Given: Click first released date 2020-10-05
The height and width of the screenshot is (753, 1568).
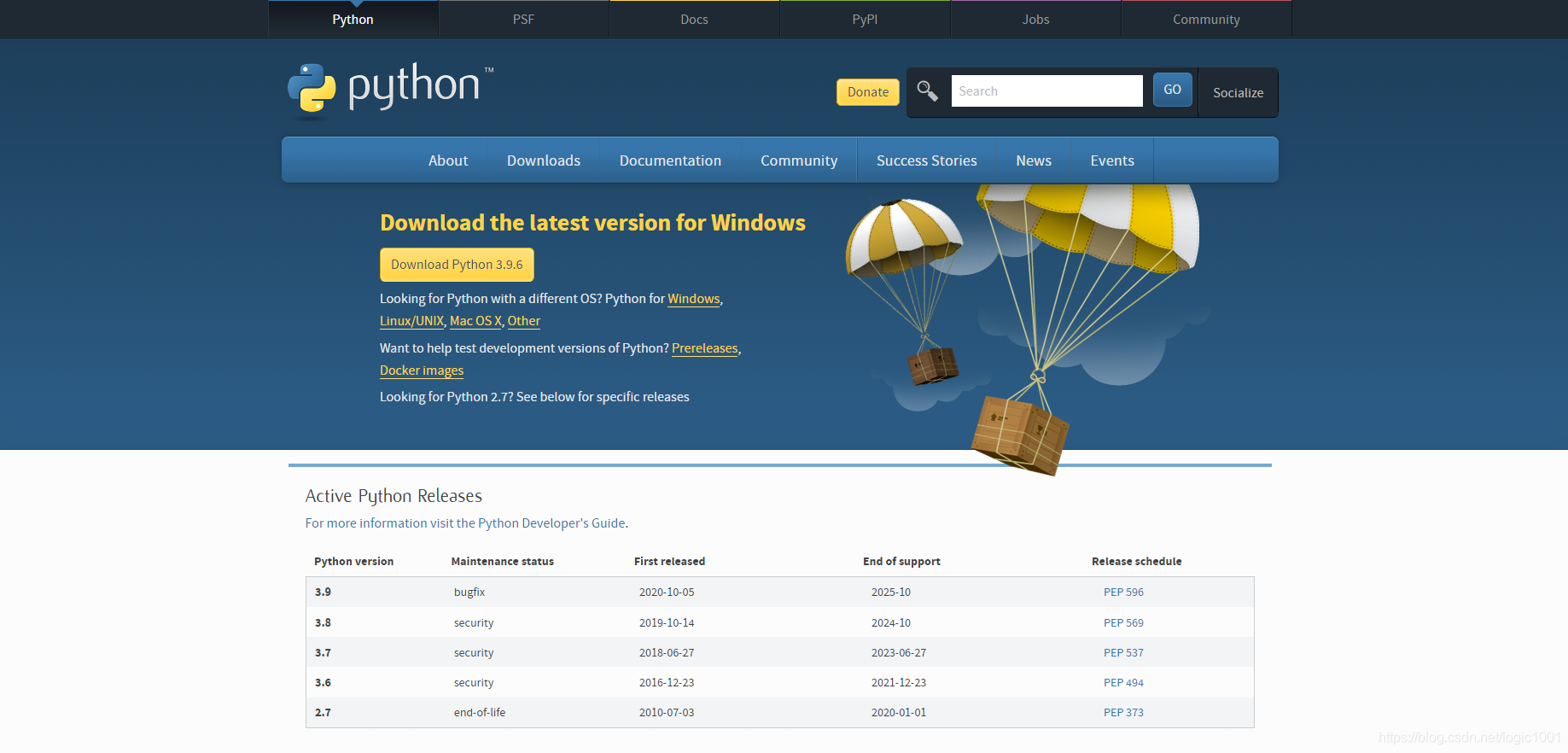Looking at the screenshot, I should (x=667, y=592).
